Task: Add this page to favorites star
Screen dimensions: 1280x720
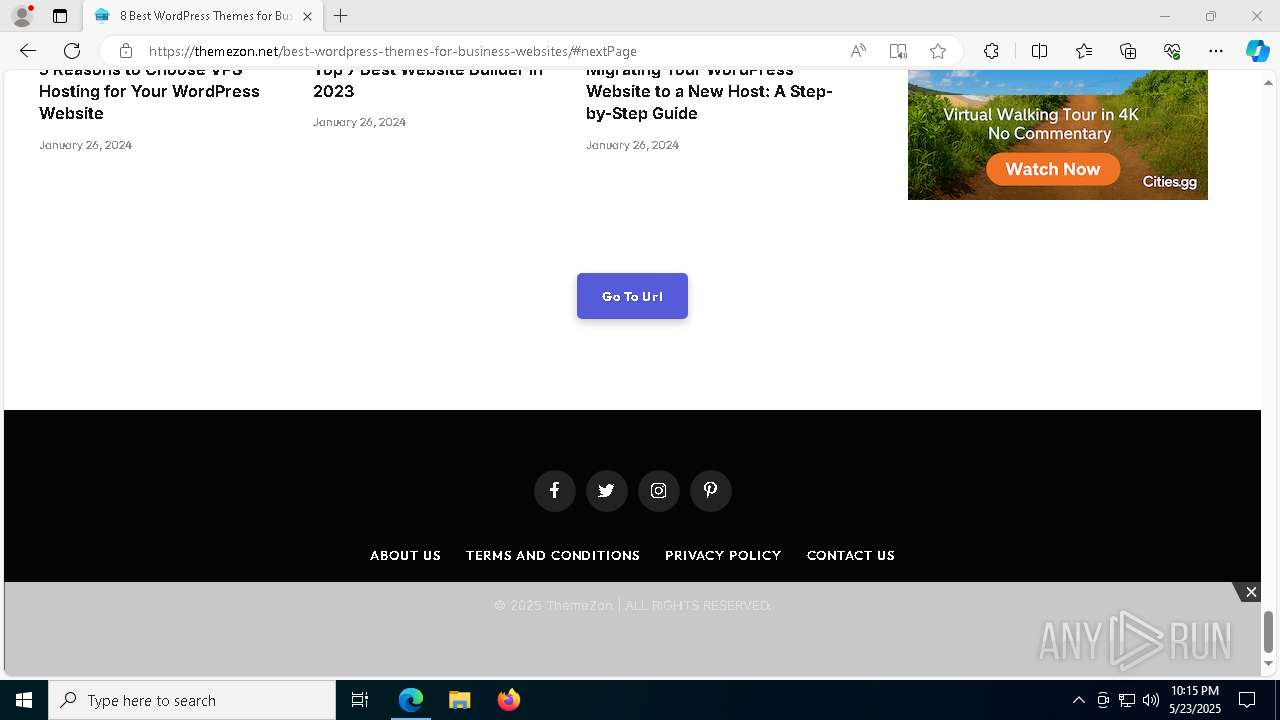Action: [938, 51]
